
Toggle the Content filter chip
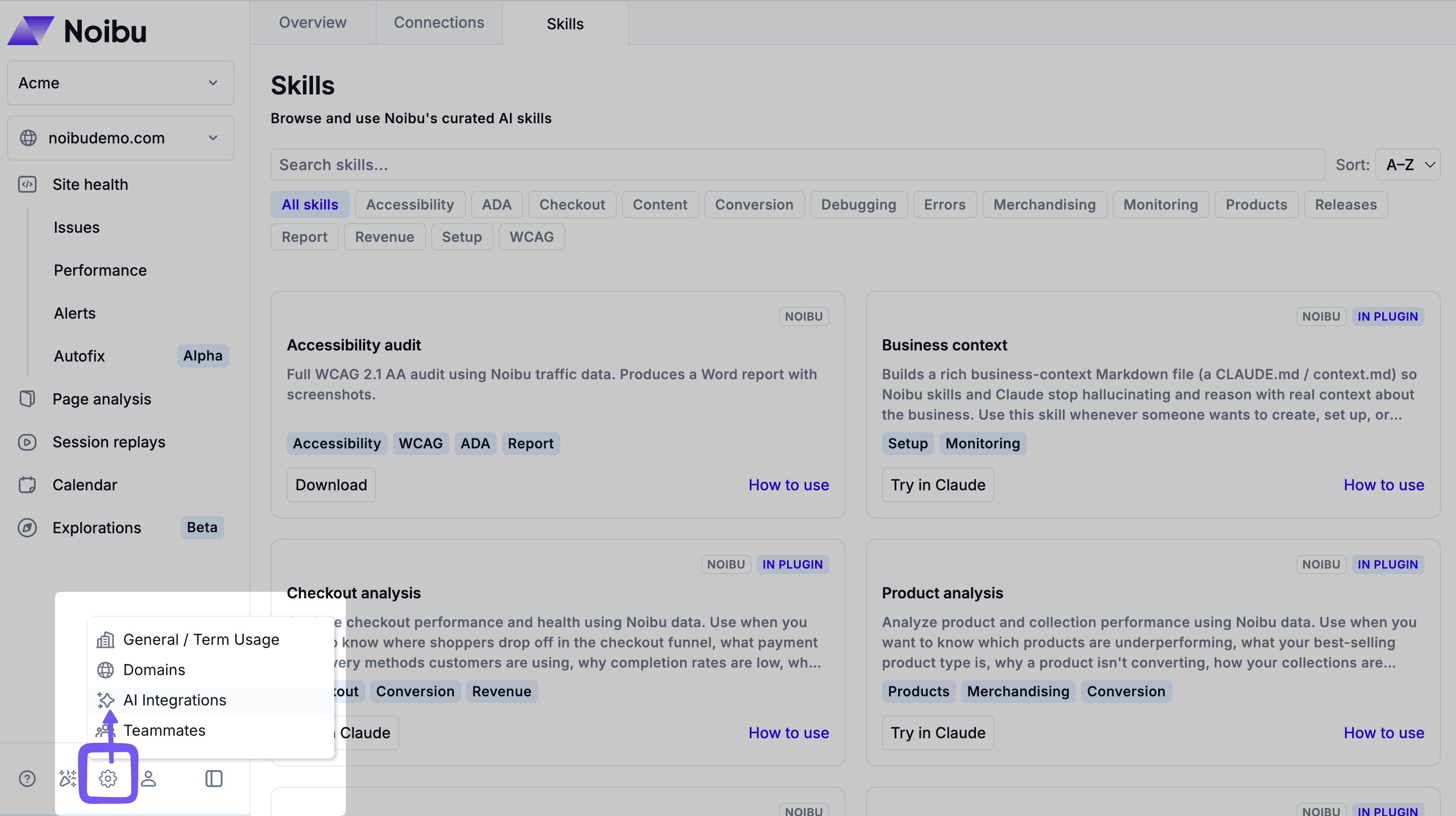pyautogui.click(x=660, y=205)
